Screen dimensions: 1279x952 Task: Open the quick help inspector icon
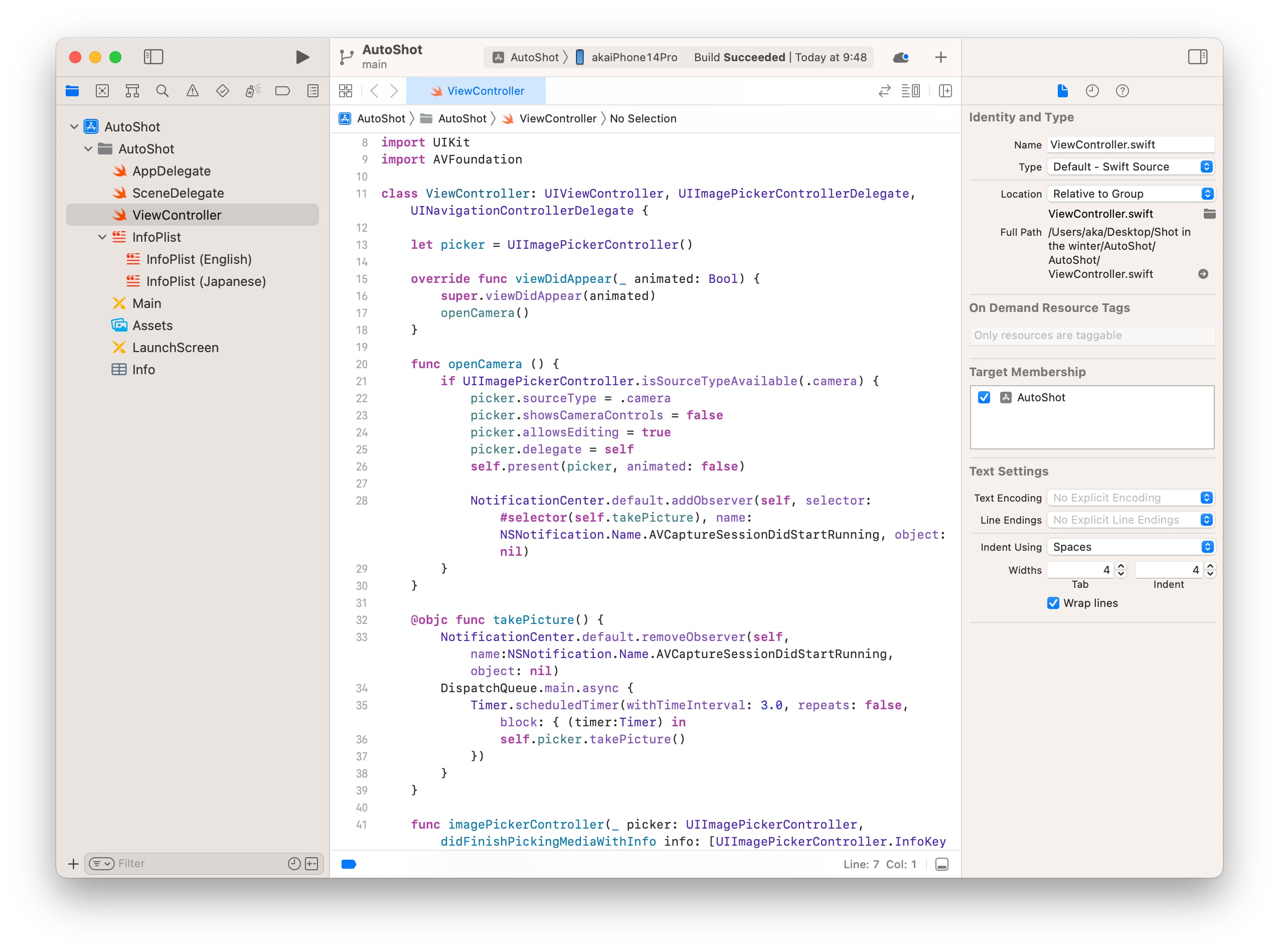coord(1122,90)
